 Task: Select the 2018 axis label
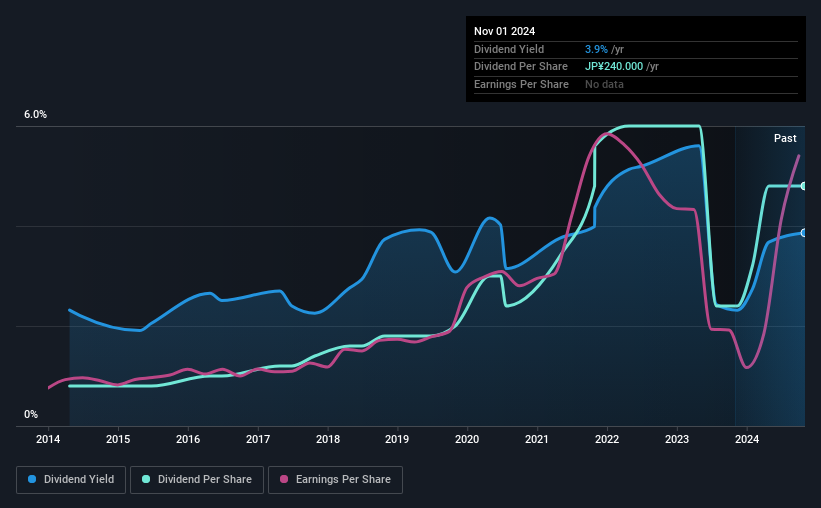tap(328, 439)
